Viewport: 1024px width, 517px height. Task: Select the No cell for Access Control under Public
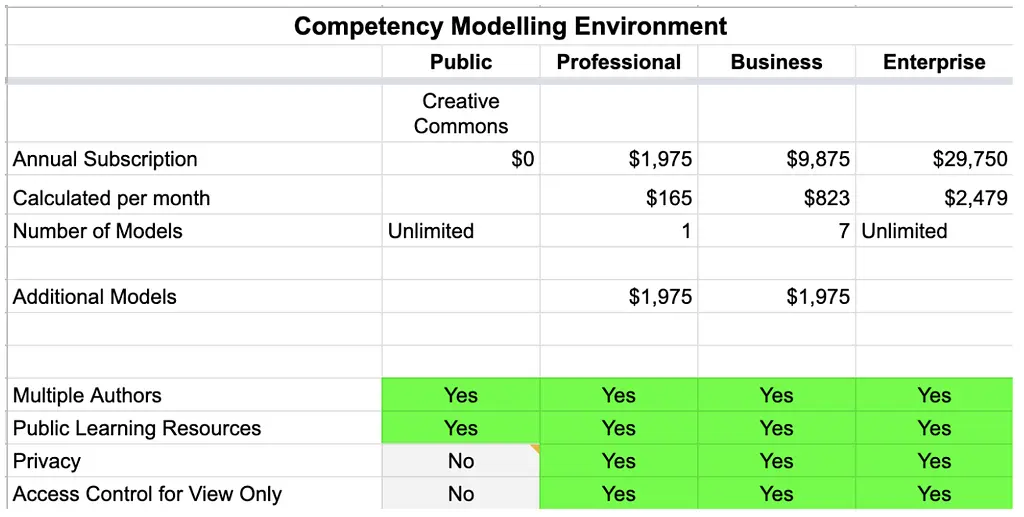pos(461,494)
